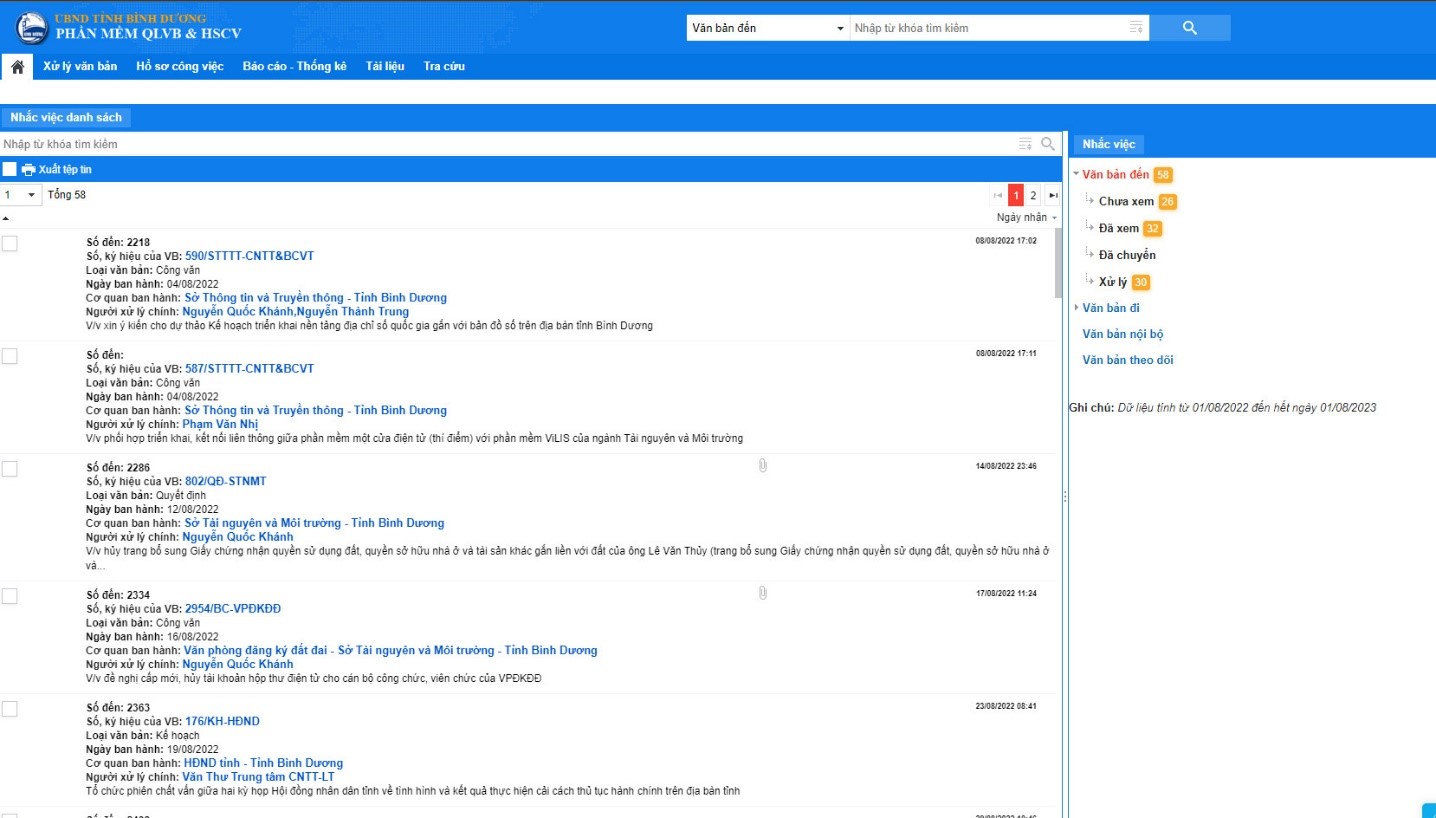Go to the Home icon tab
Screen dimensions: 1436x818
pos(16,67)
